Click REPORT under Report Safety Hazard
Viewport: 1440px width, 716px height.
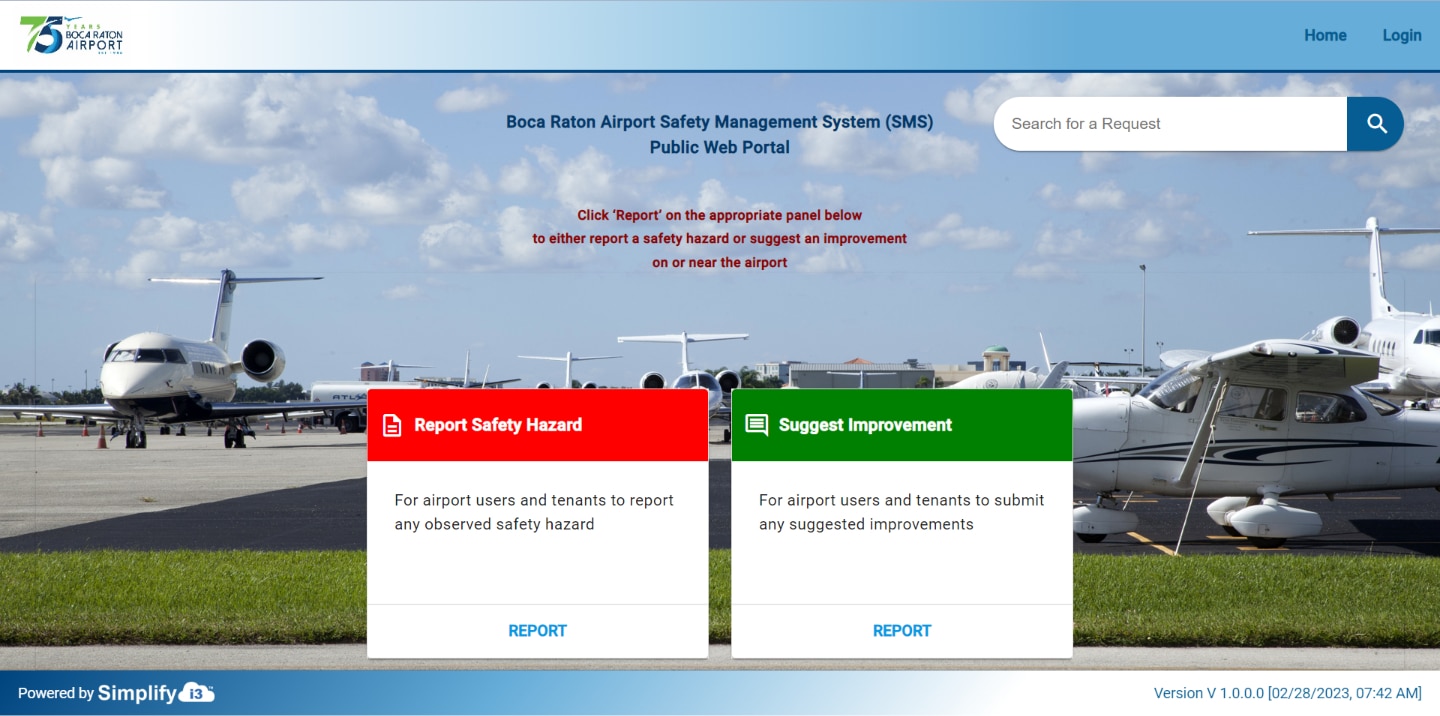point(537,631)
